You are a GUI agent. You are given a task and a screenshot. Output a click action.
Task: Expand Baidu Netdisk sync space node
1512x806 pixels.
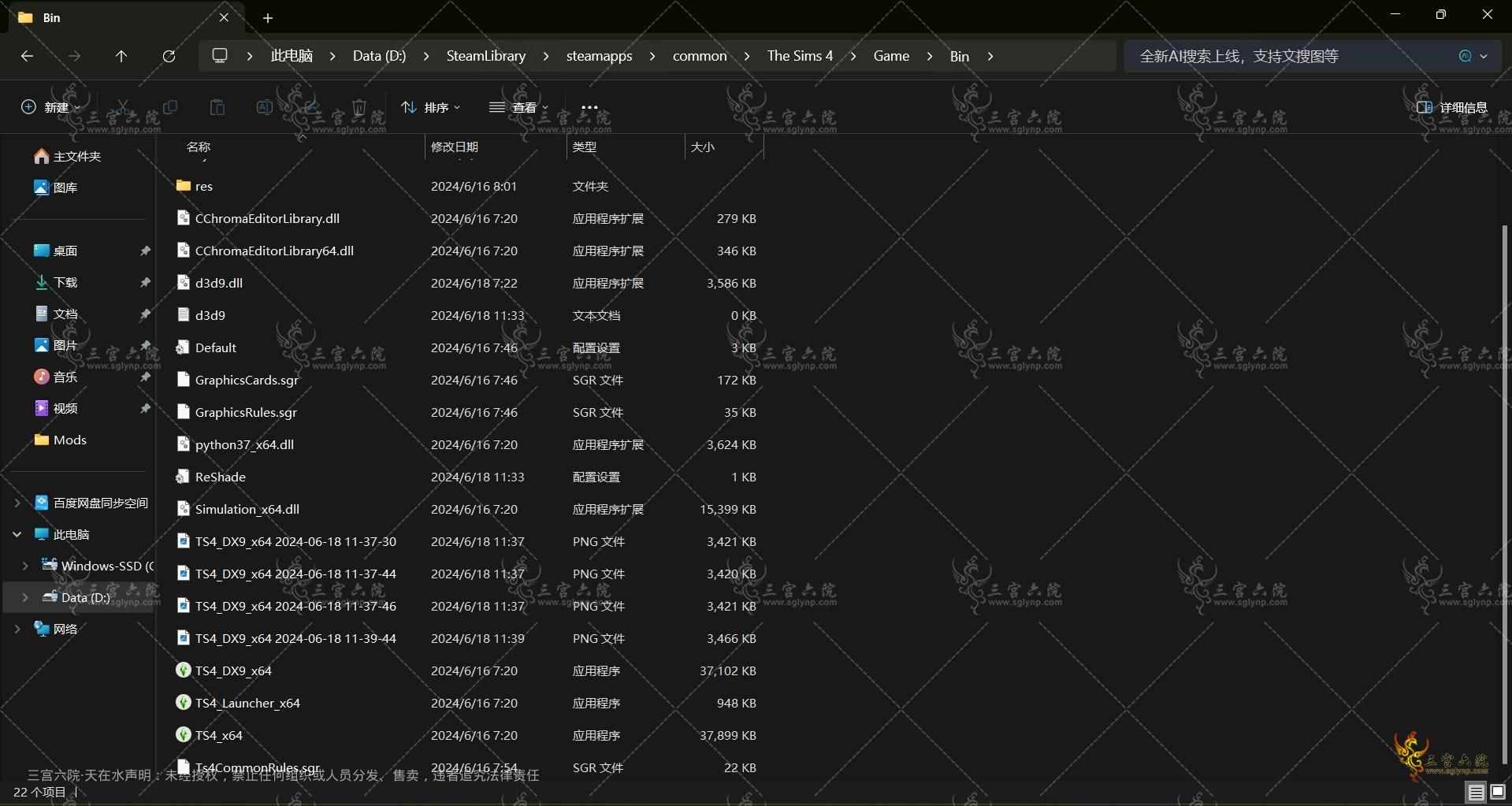pyautogui.click(x=17, y=503)
